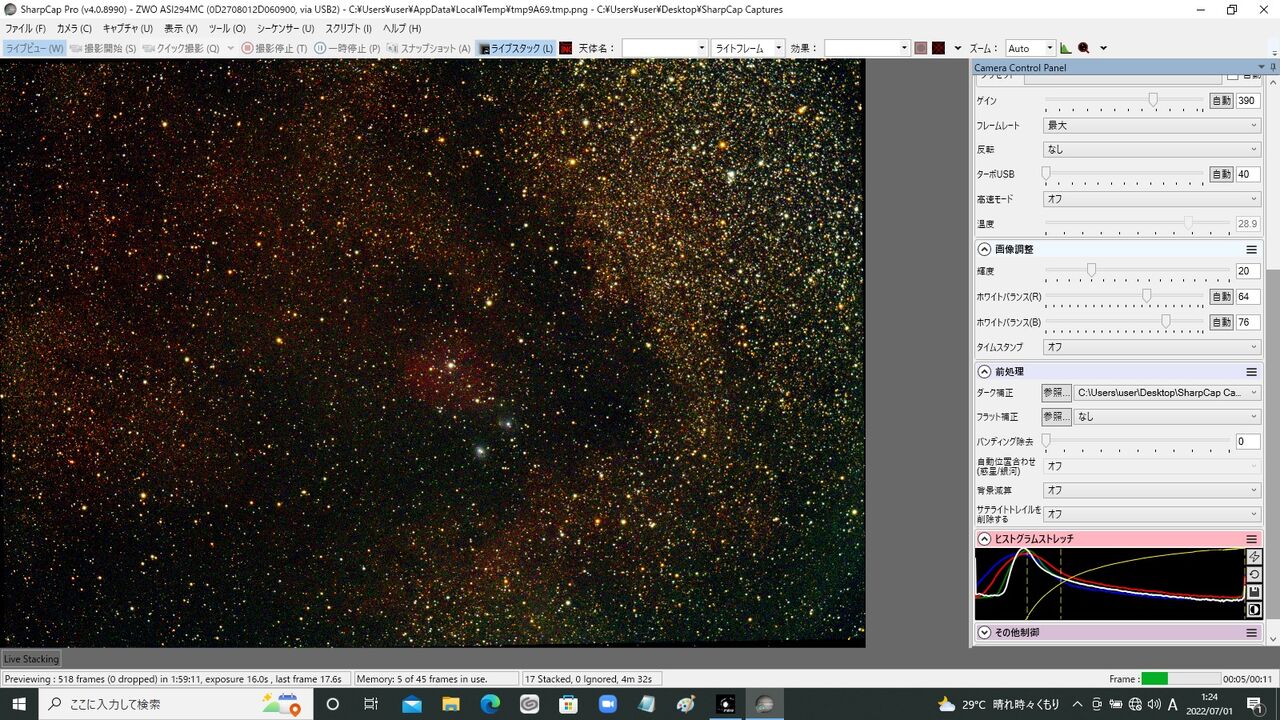The width and height of the screenshot is (1280, 720).
Task: Click the Snapshot (スナップショット) toolbar button
Action: pyautogui.click(x=428, y=48)
